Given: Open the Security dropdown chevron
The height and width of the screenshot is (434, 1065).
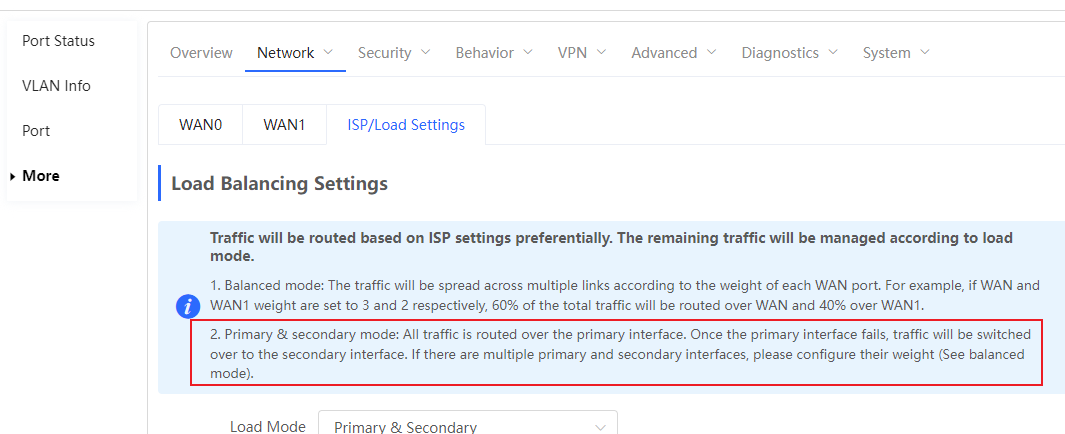Looking at the screenshot, I should 426,52.
